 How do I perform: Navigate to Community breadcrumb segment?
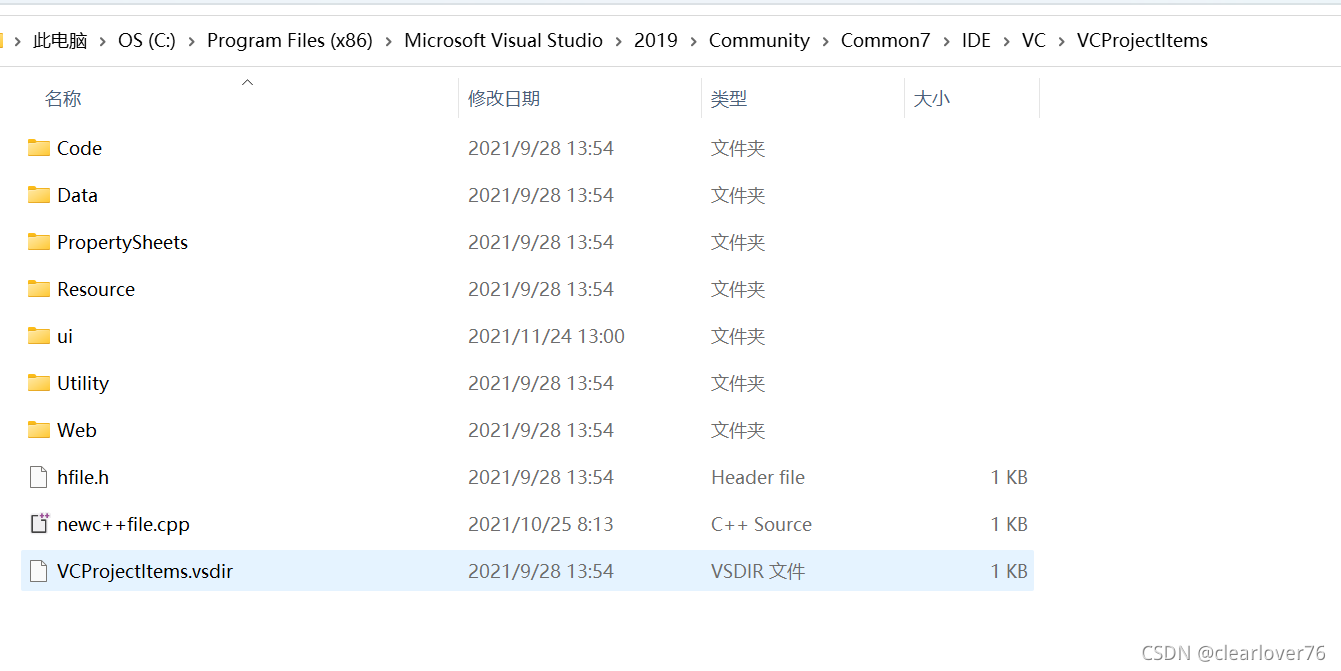(x=759, y=41)
